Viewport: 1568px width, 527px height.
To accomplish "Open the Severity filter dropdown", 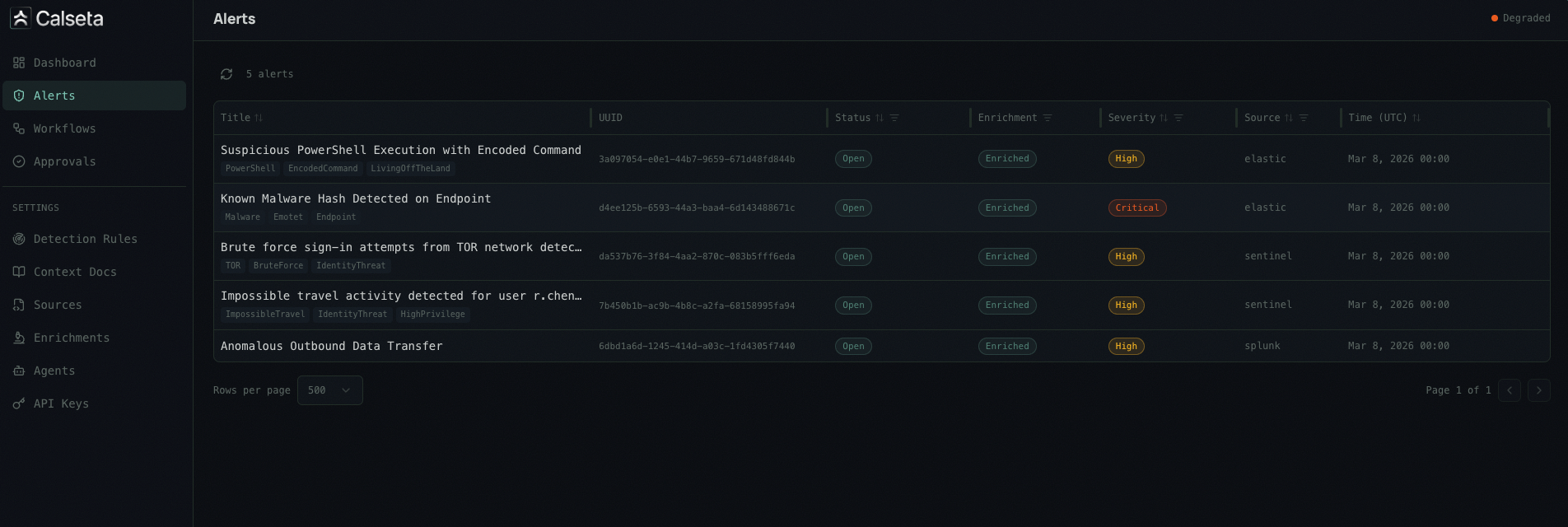I will tap(1178, 118).
